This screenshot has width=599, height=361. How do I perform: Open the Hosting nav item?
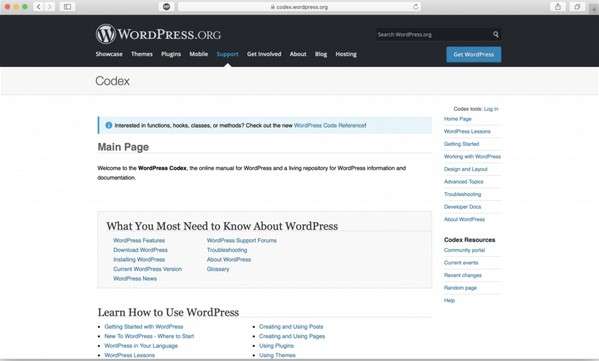[346, 54]
